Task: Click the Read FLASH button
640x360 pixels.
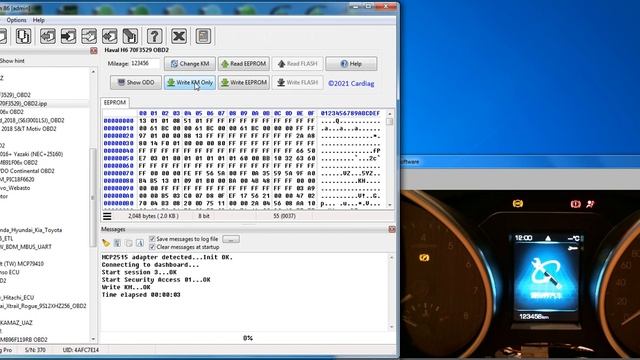Action: (x=298, y=64)
